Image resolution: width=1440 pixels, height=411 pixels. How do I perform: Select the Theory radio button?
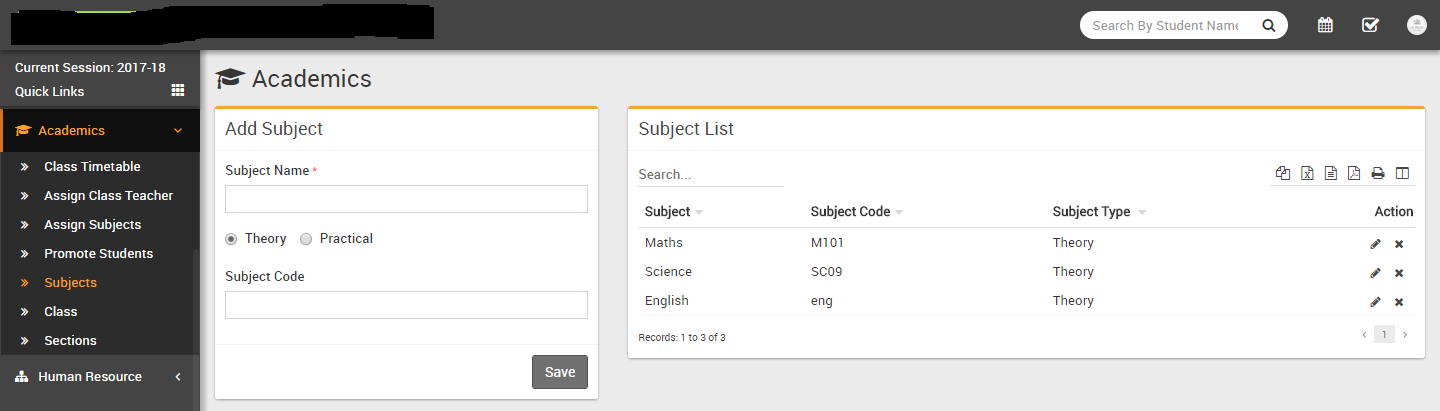tap(232, 239)
